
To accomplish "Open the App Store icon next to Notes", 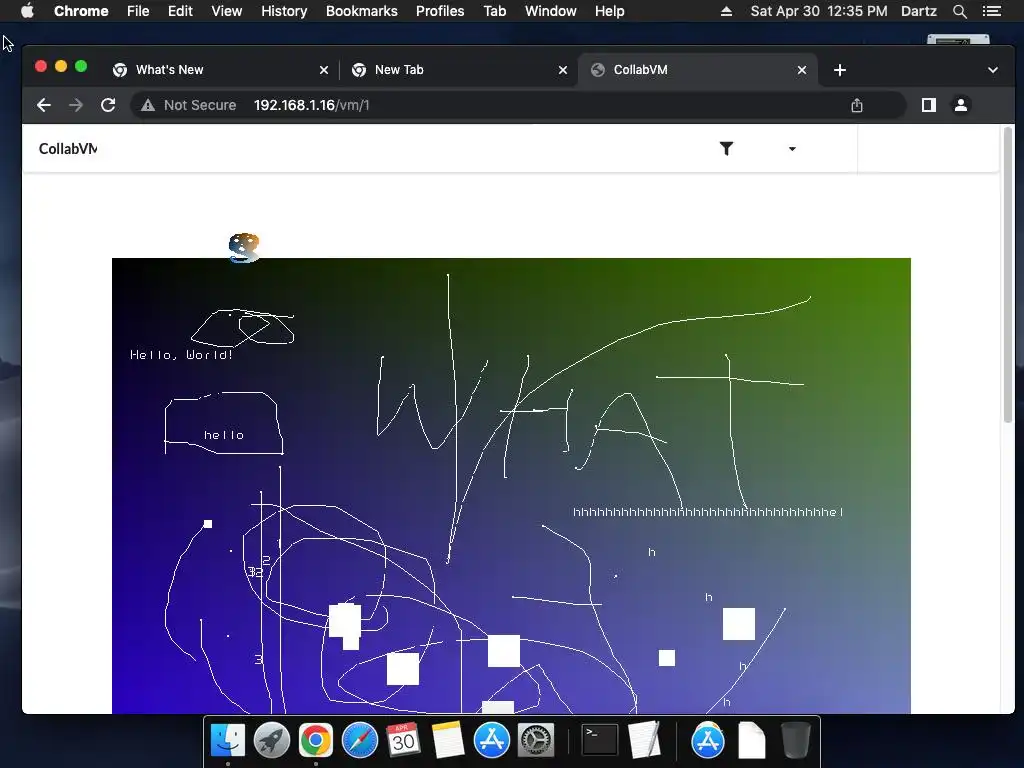I will 492,741.
